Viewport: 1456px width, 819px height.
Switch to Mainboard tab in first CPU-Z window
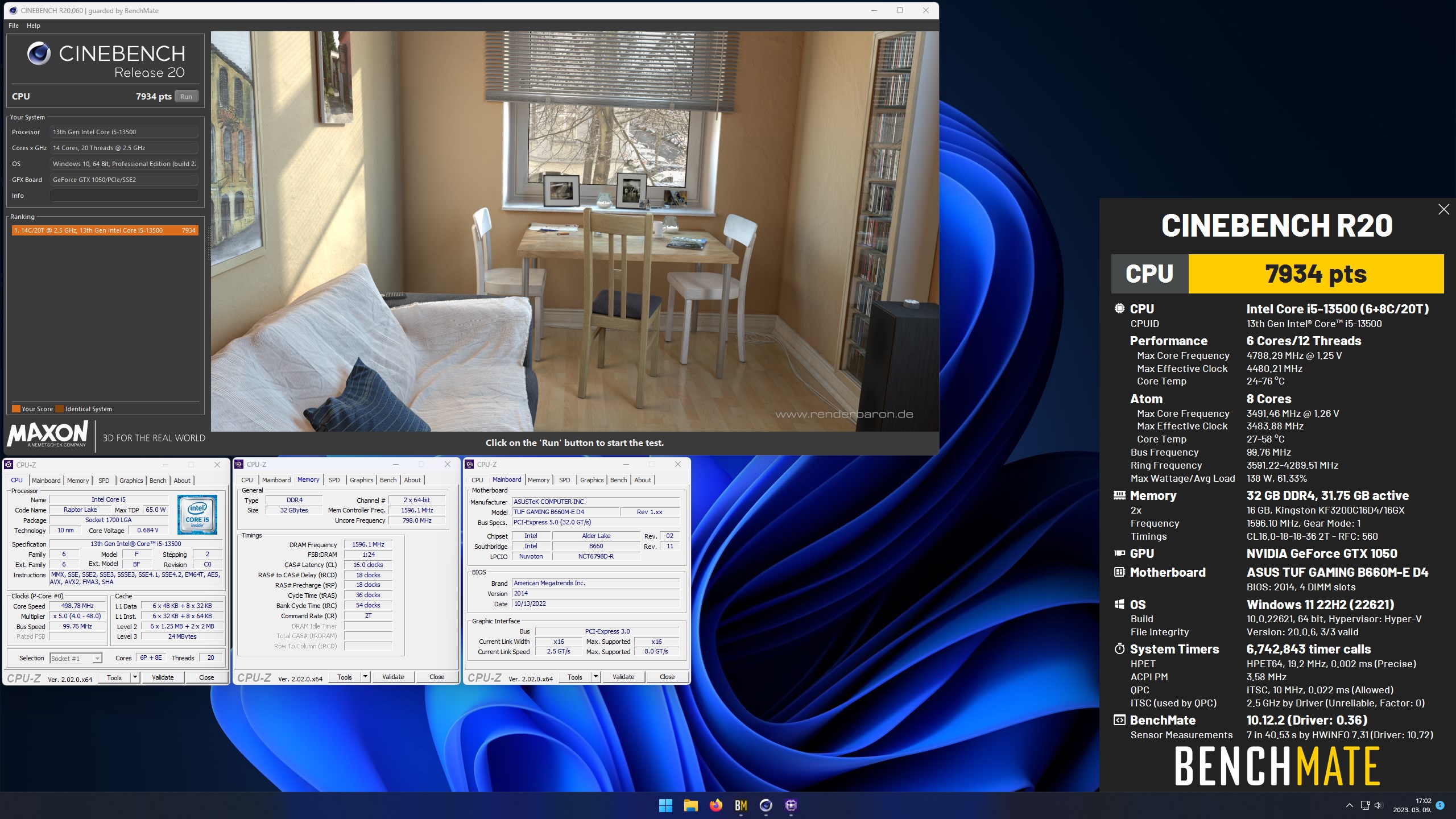pyautogui.click(x=46, y=481)
